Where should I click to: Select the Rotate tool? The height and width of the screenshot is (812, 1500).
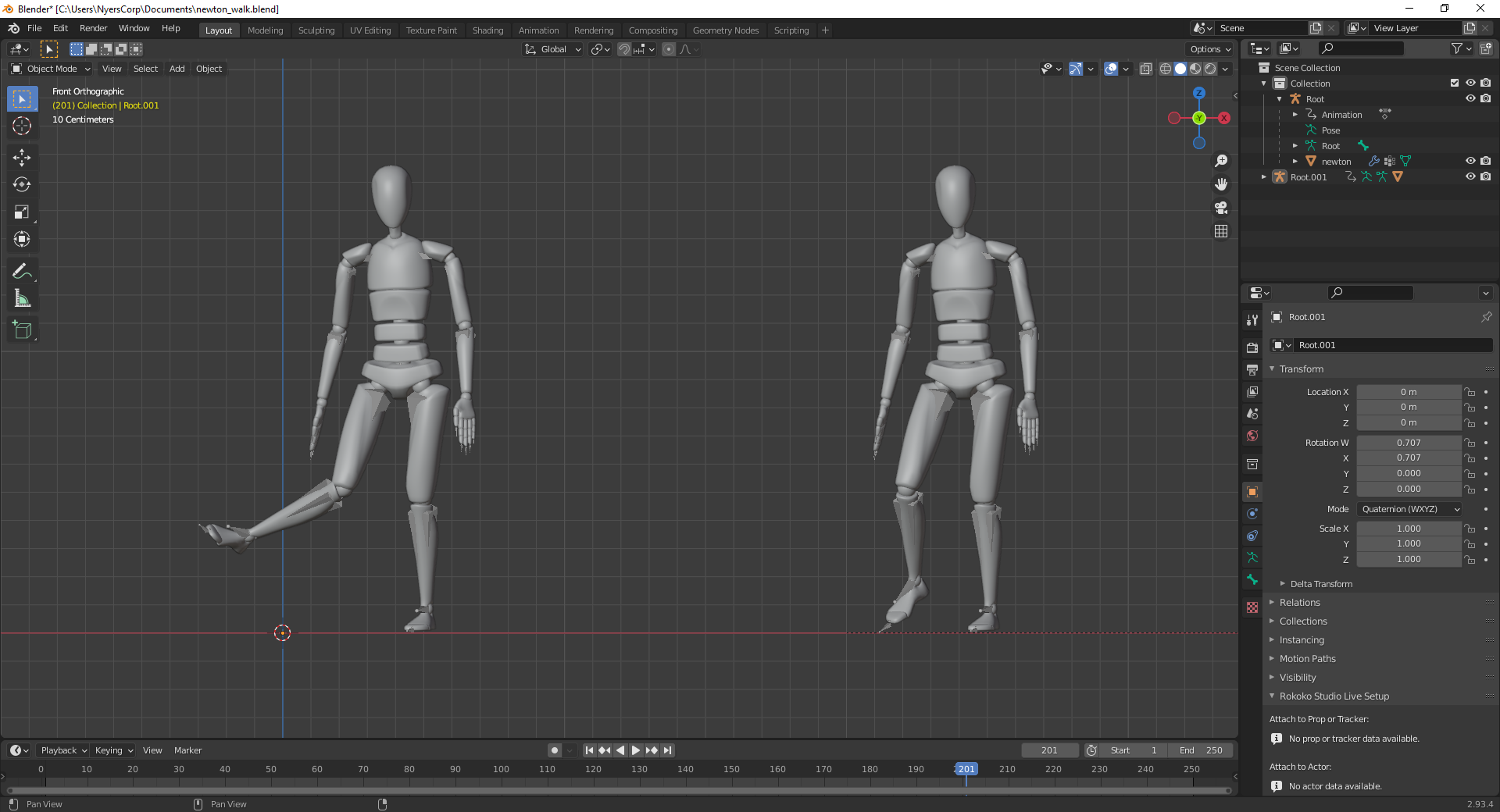[x=22, y=185]
